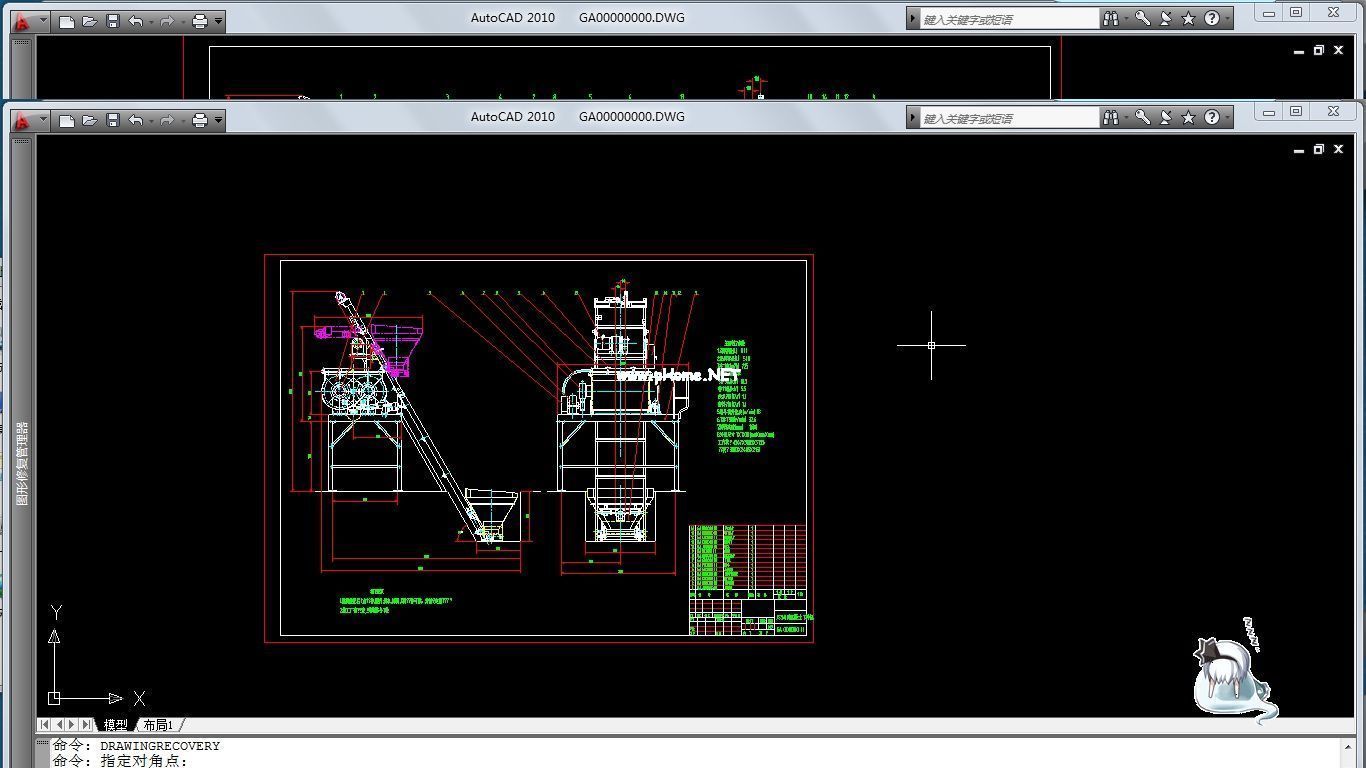This screenshot has height=768, width=1366.
Task: Click New file icon in lower window toolbar
Action: 67,120
